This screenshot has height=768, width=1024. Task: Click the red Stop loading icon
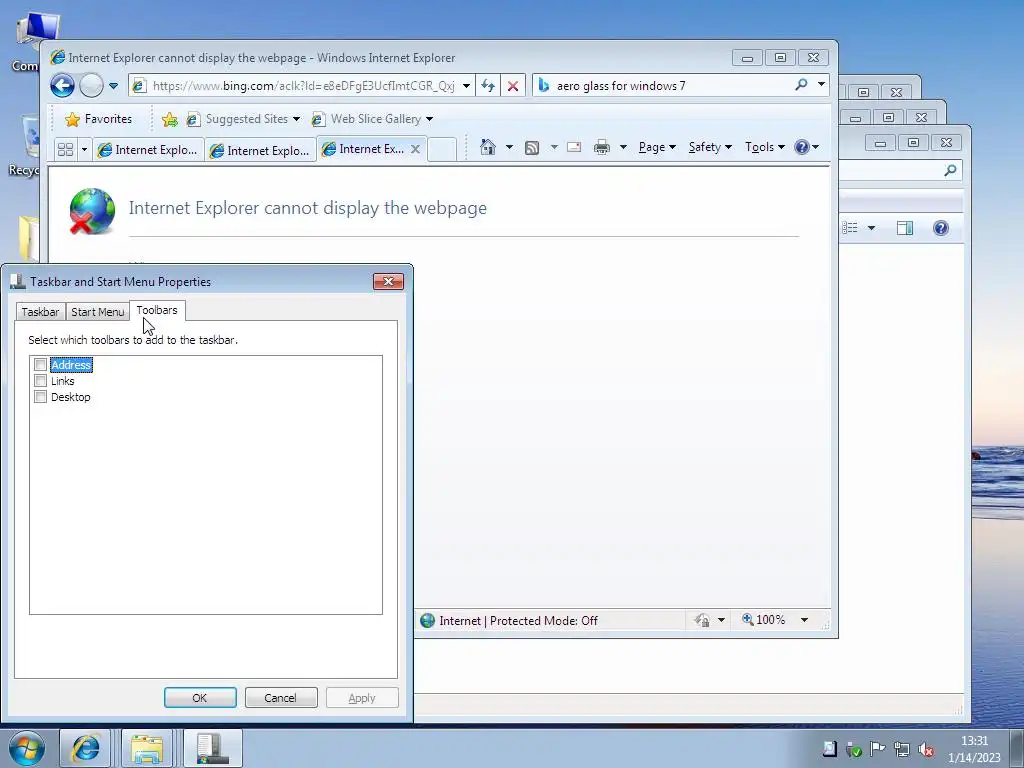(x=513, y=86)
